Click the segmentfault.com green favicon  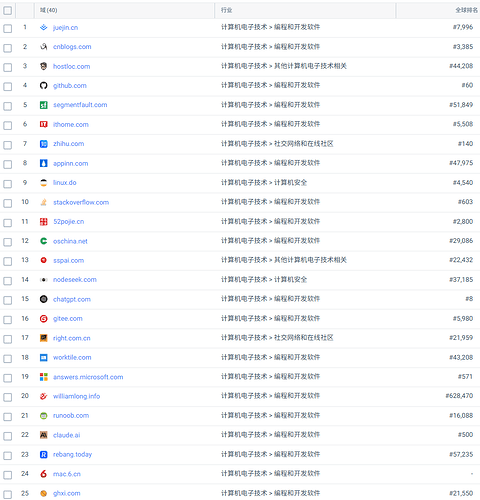point(44,105)
